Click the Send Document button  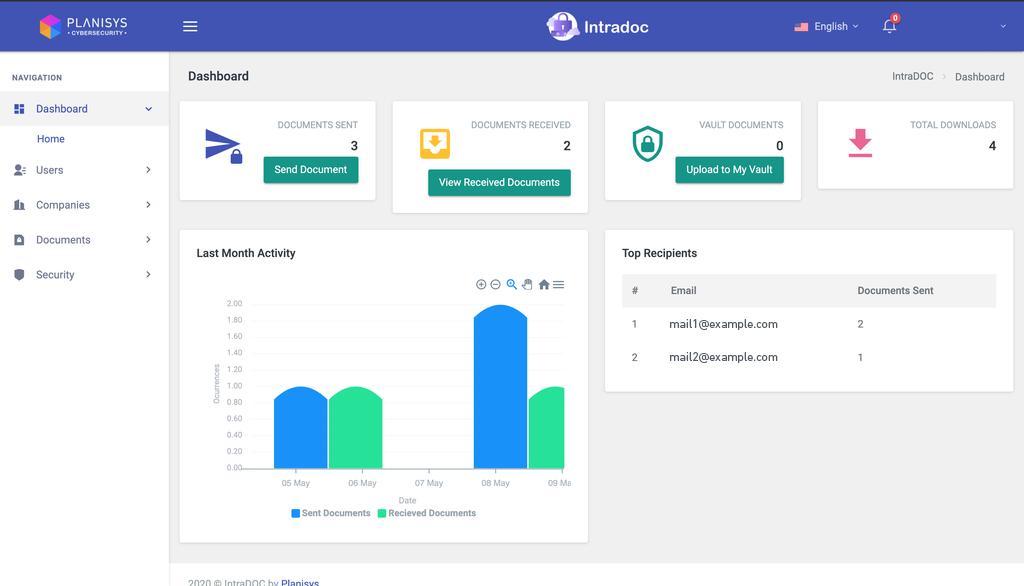[310, 170]
